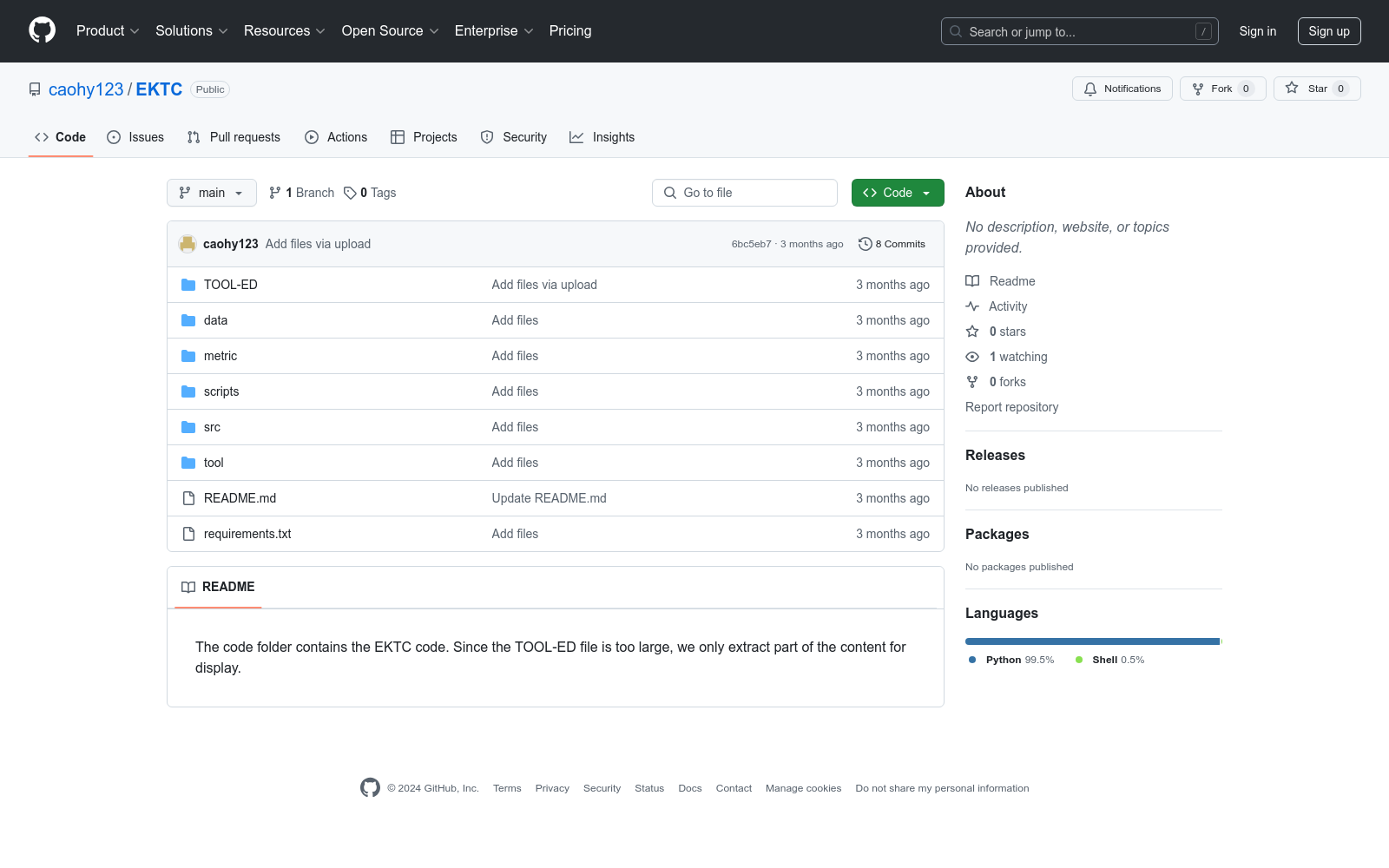Open the Product dropdown menu

[x=108, y=31]
